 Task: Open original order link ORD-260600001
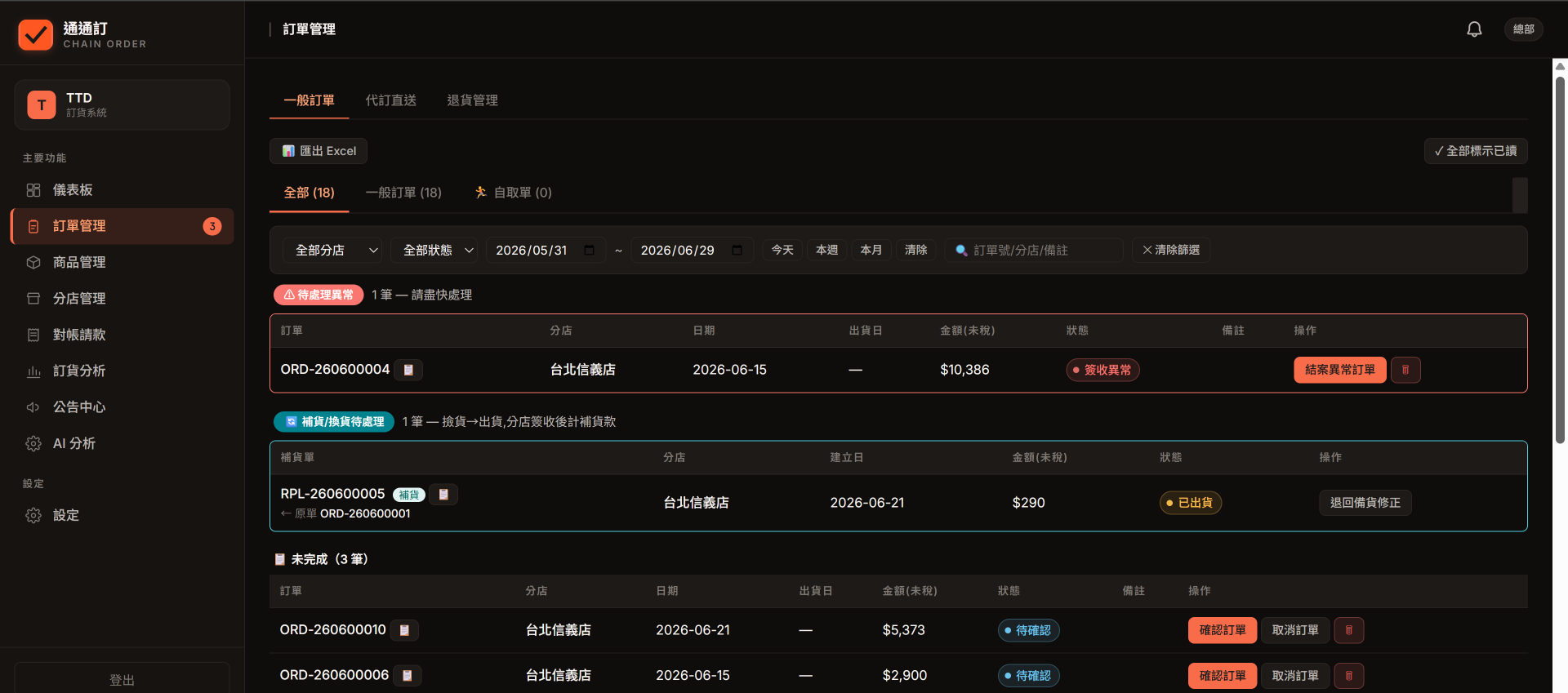click(x=365, y=513)
